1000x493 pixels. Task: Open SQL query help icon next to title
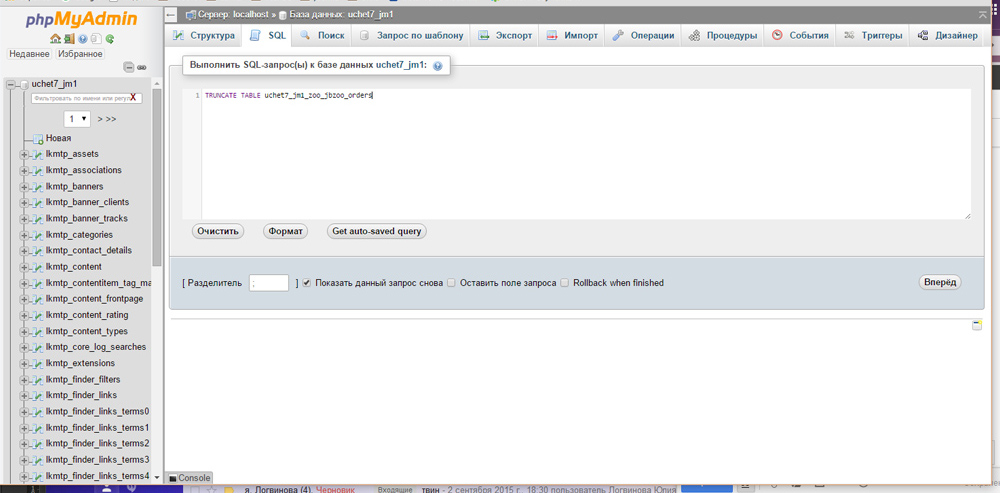coord(438,65)
